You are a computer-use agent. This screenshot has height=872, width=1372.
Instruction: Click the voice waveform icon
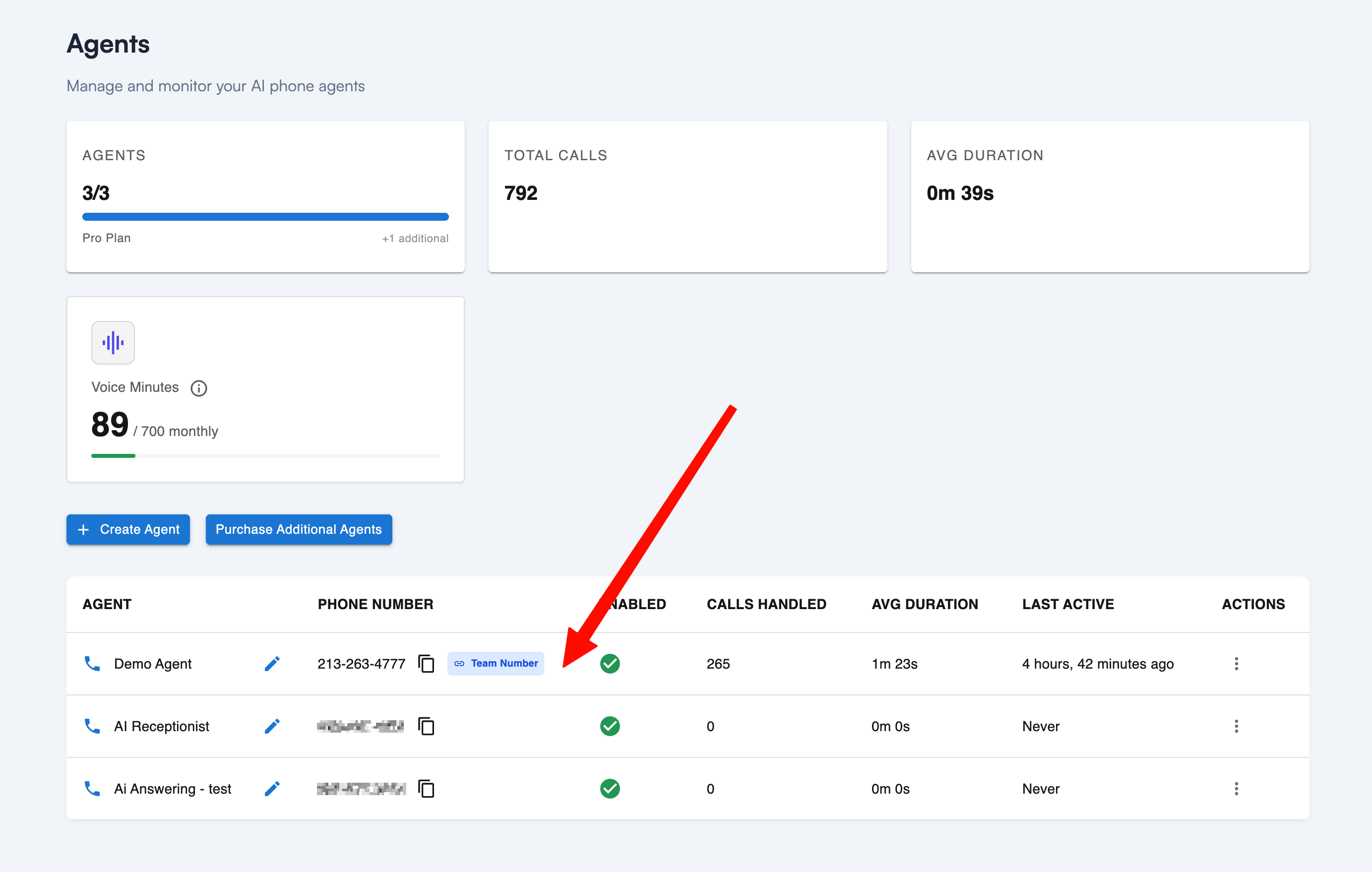113,343
